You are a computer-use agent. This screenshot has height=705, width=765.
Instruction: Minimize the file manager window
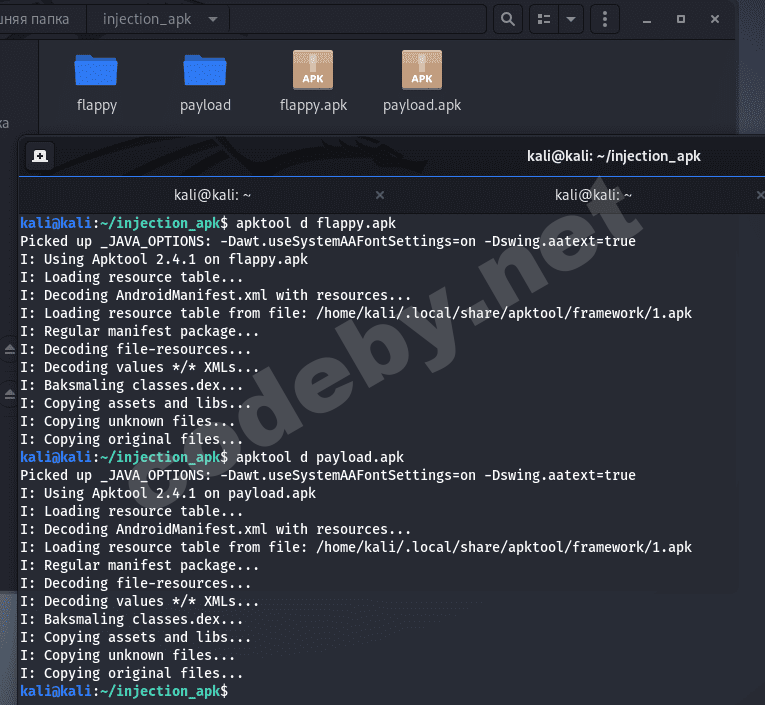tap(647, 20)
